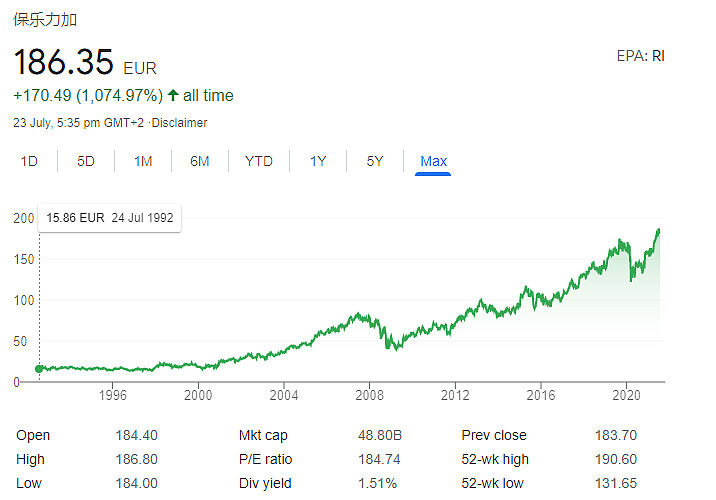Click the 2008 label on the x-axis
The height and width of the screenshot is (500, 716).
coord(370,396)
